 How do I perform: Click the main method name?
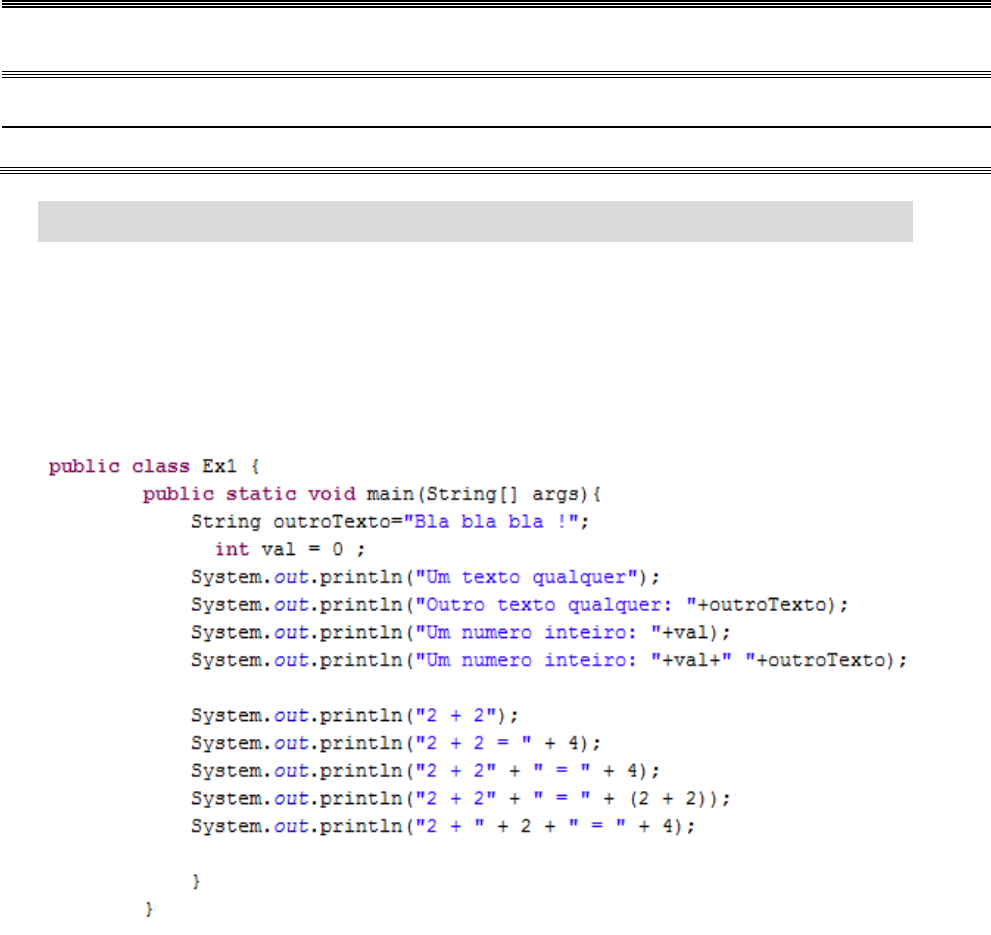(376, 494)
